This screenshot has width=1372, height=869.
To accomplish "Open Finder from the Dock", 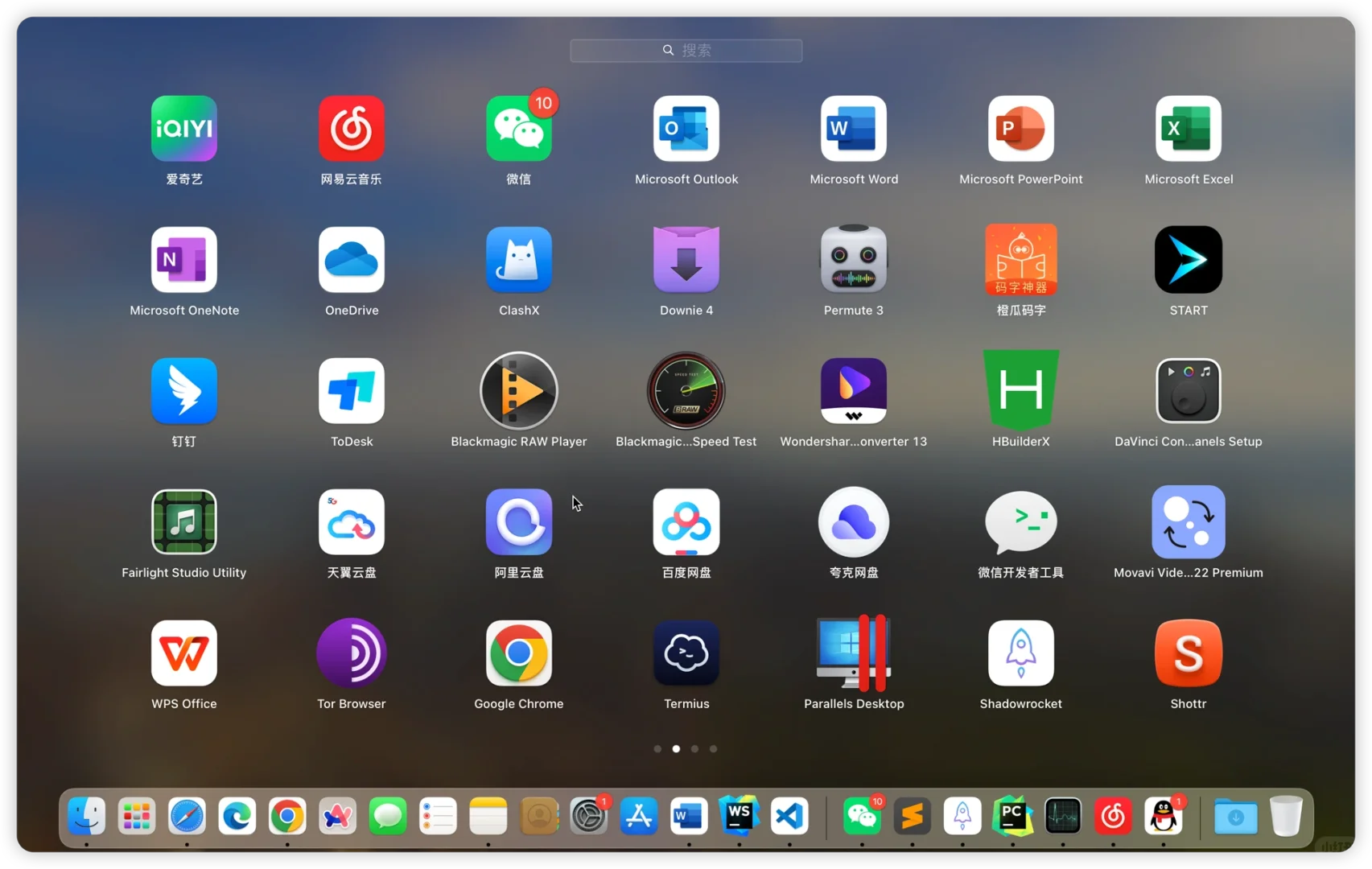I will [x=86, y=817].
